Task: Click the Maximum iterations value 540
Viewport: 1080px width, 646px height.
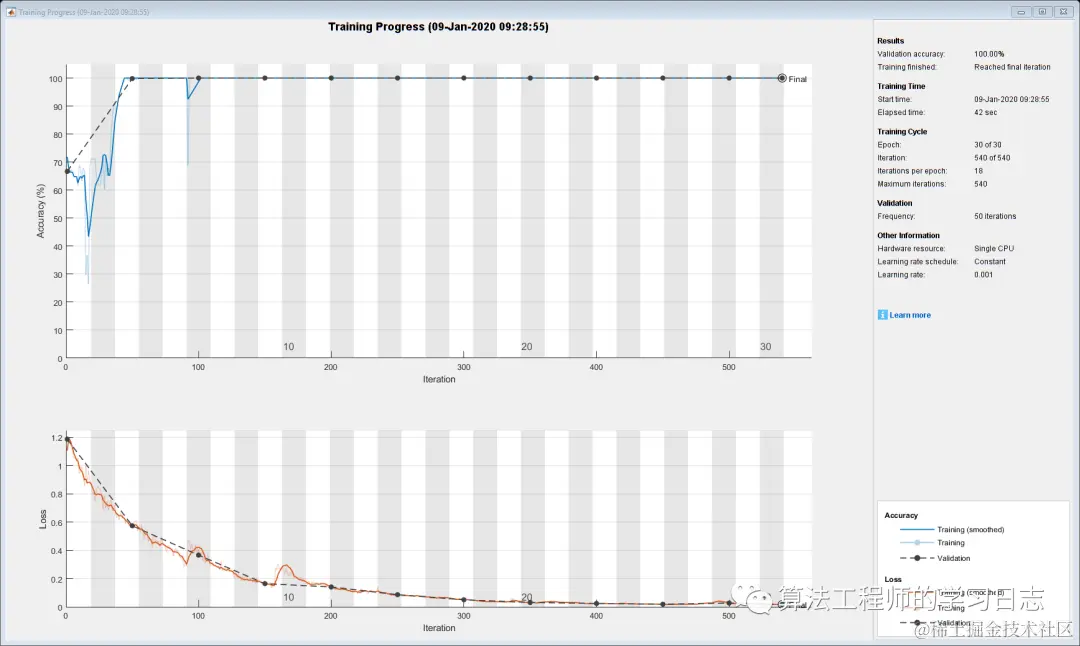Action: 980,184
